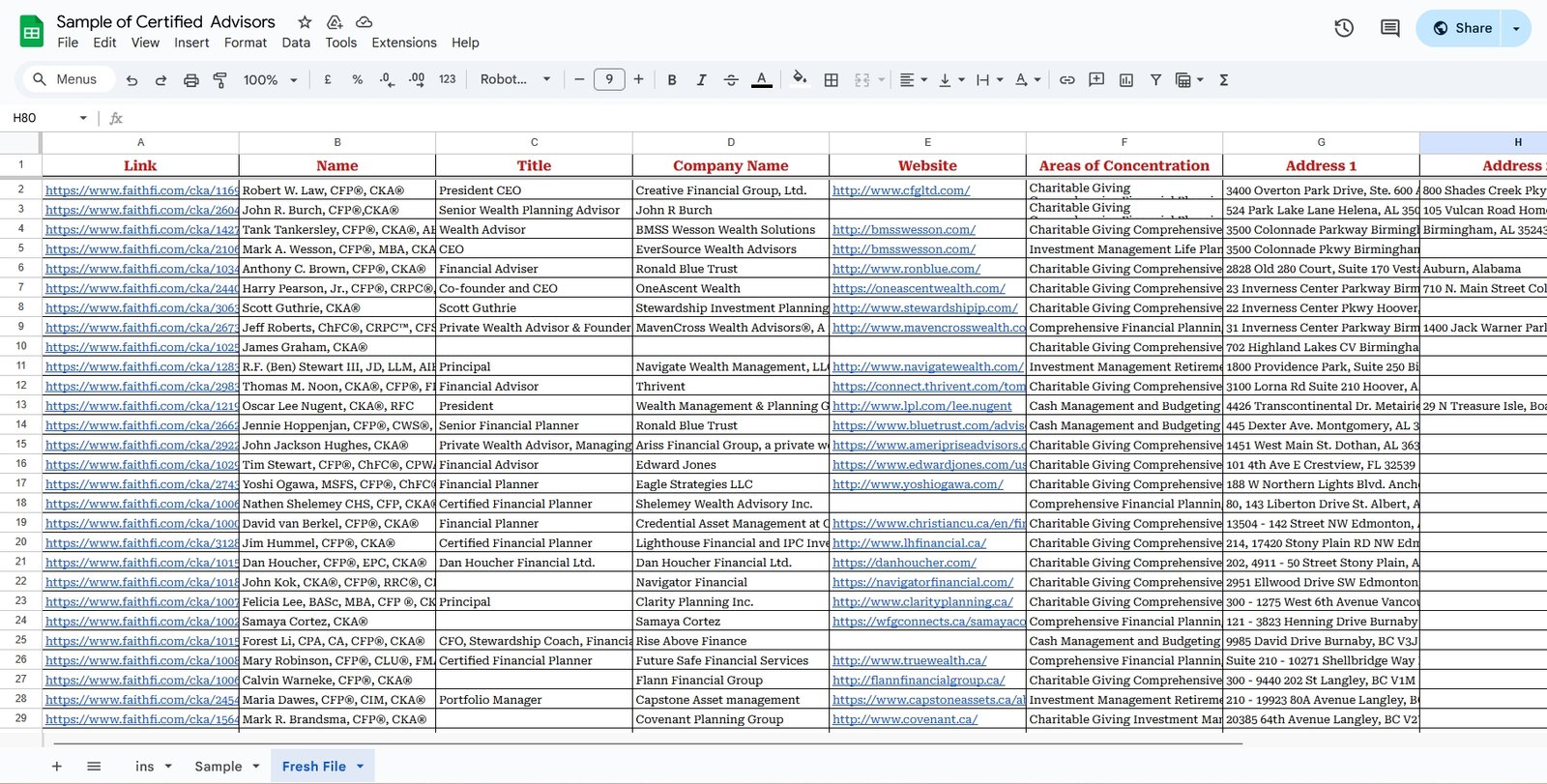
Task: Create a filter with funnel icon
Action: 1155,80
